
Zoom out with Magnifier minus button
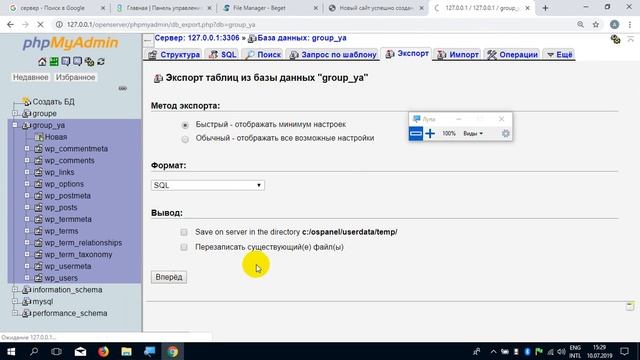pos(416,133)
